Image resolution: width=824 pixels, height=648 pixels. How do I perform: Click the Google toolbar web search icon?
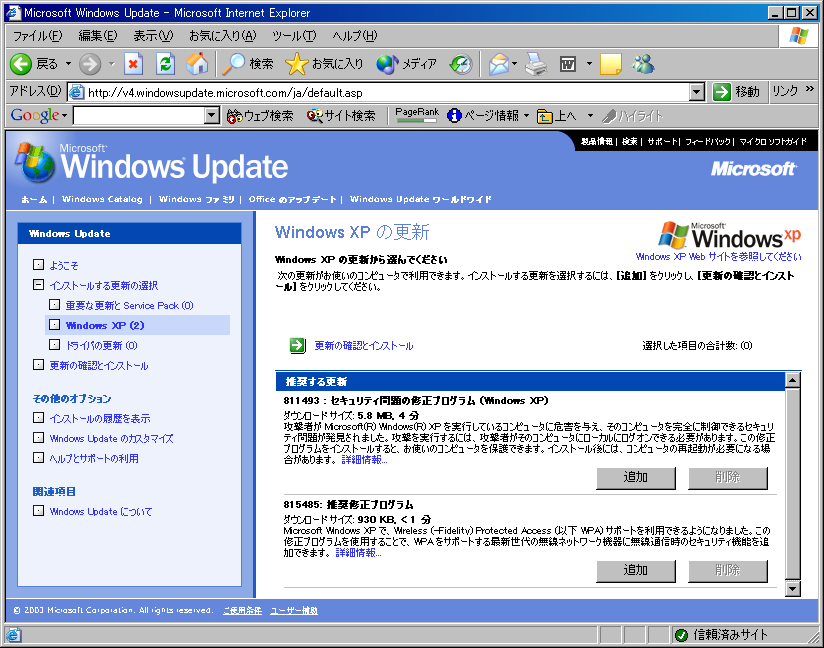234,116
